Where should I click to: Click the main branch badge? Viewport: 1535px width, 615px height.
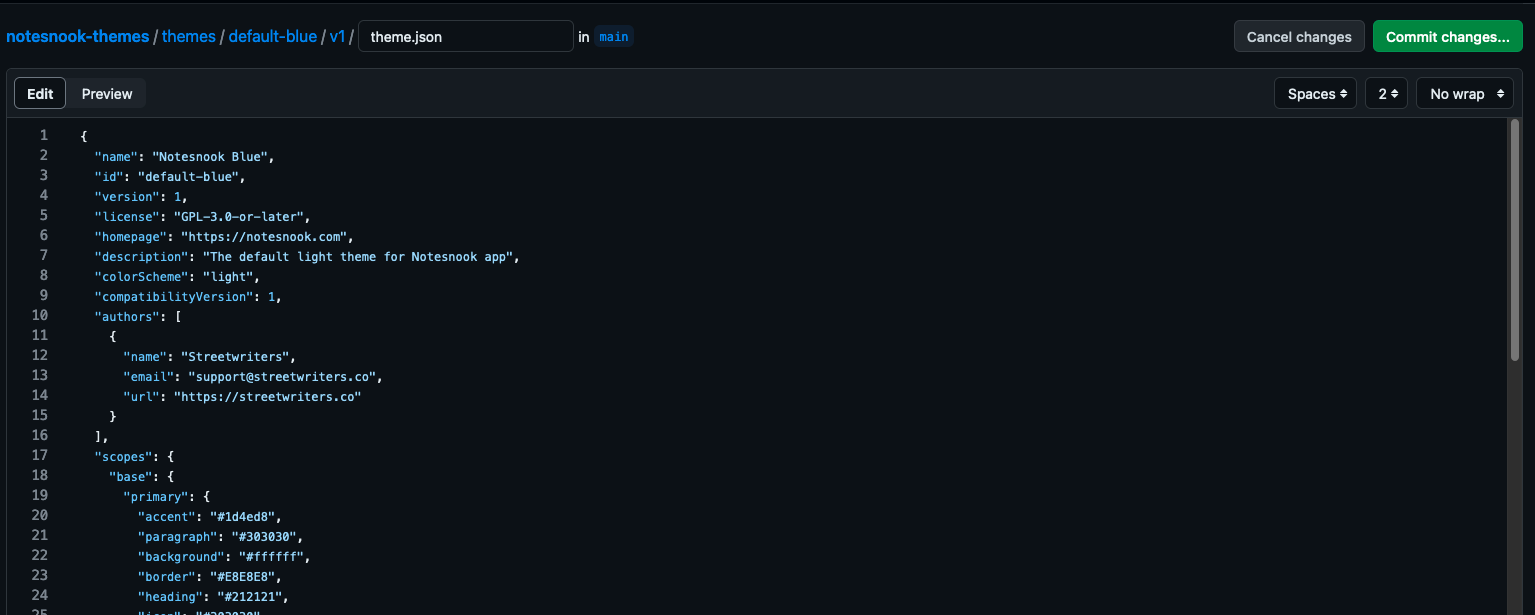tap(613, 36)
